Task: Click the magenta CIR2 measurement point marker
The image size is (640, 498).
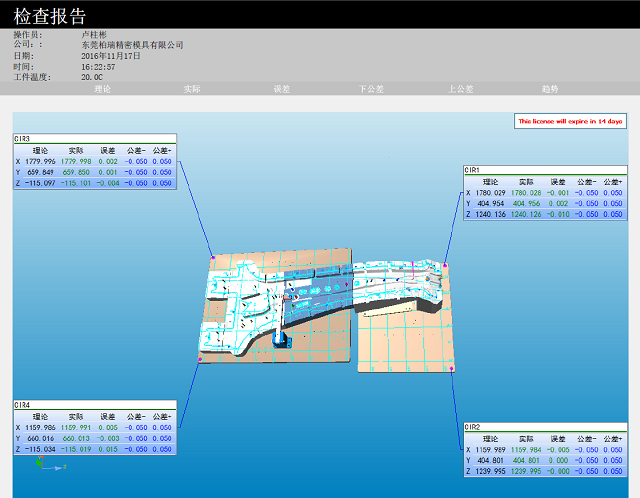Action: click(452, 370)
